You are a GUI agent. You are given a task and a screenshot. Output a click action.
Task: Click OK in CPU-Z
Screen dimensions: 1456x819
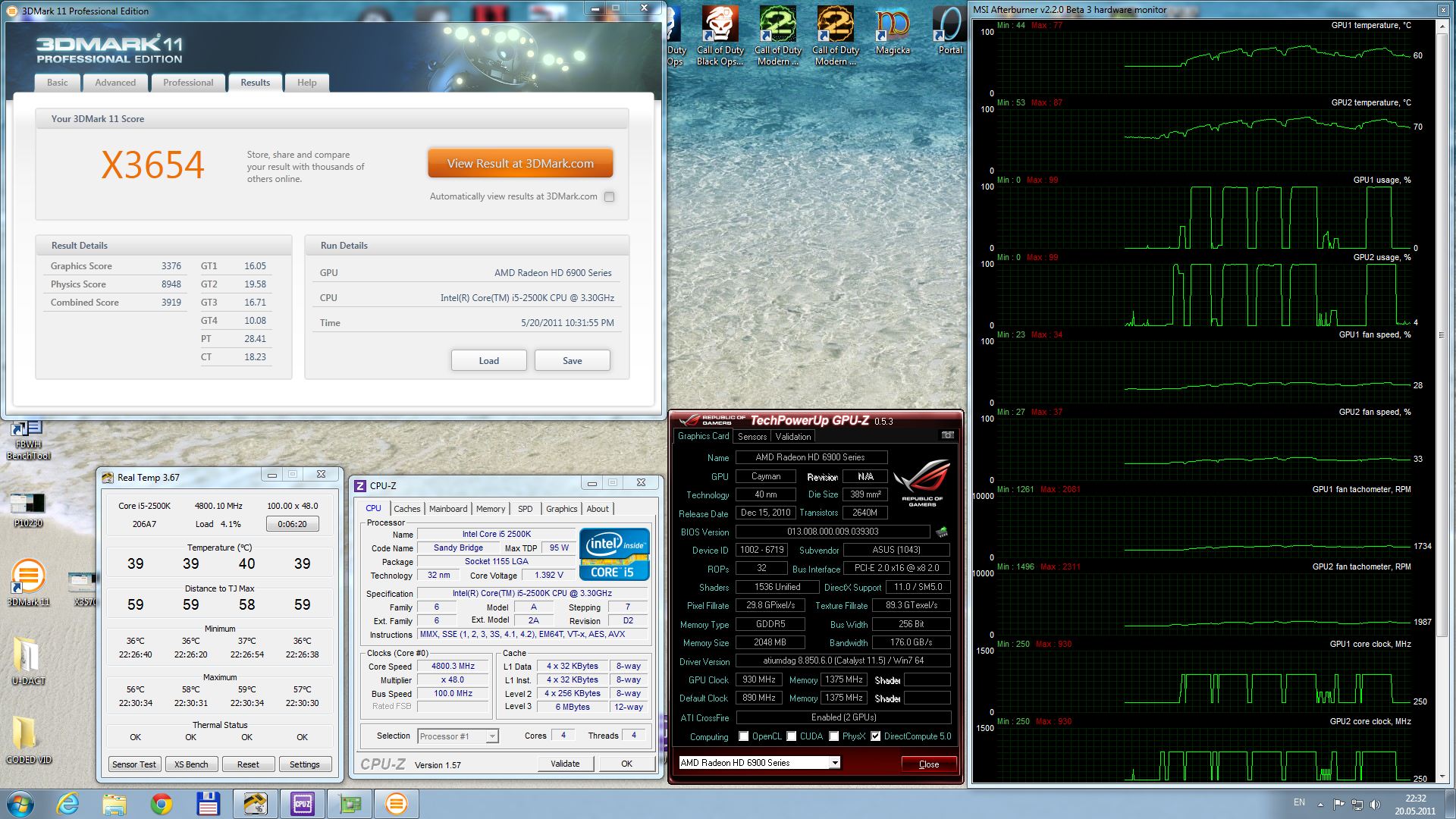(626, 764)
